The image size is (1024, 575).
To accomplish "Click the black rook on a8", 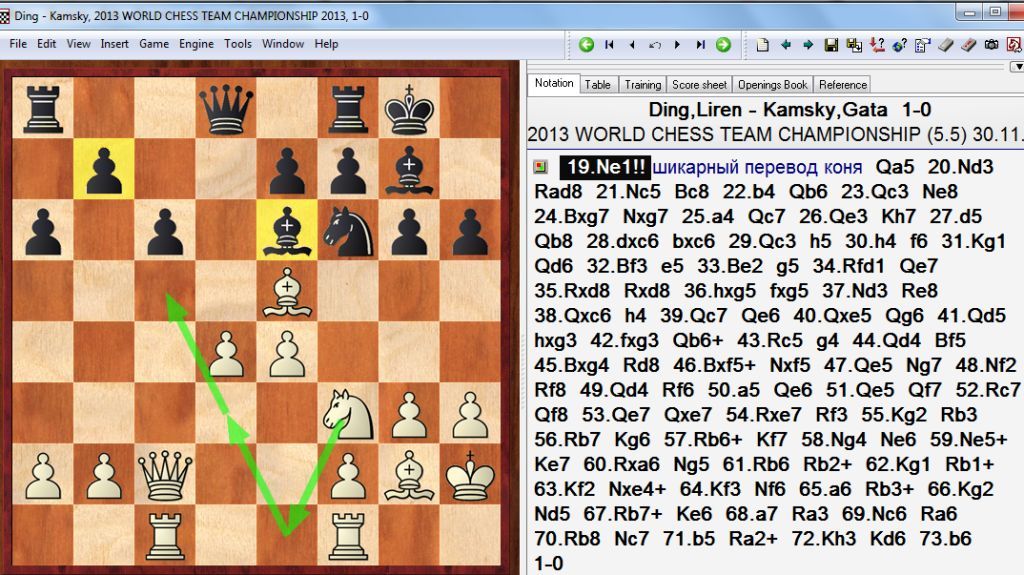I will [x=43, y=108].
